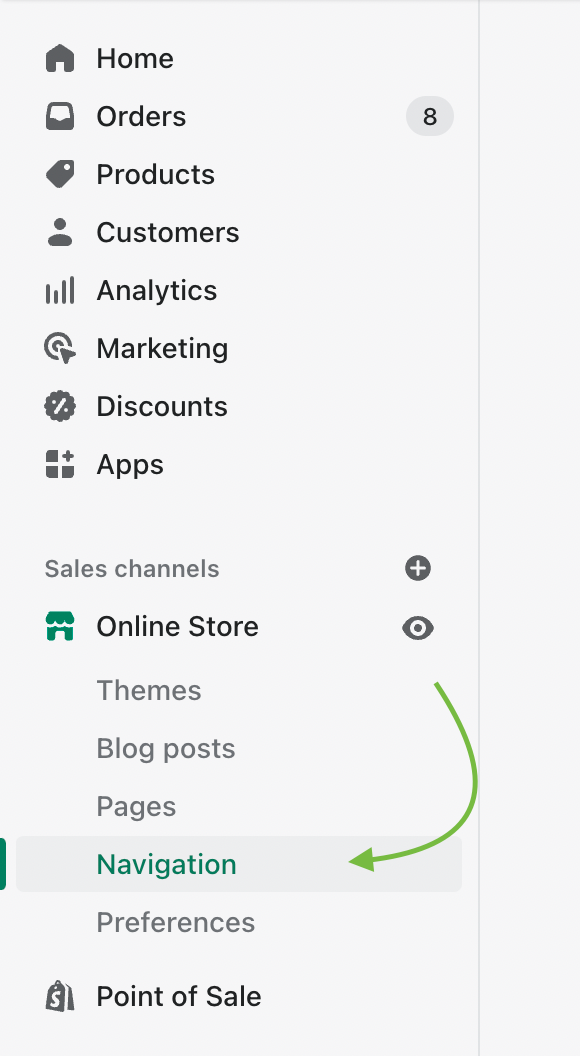Go to Blog posts section

click(x=166, y=748)
